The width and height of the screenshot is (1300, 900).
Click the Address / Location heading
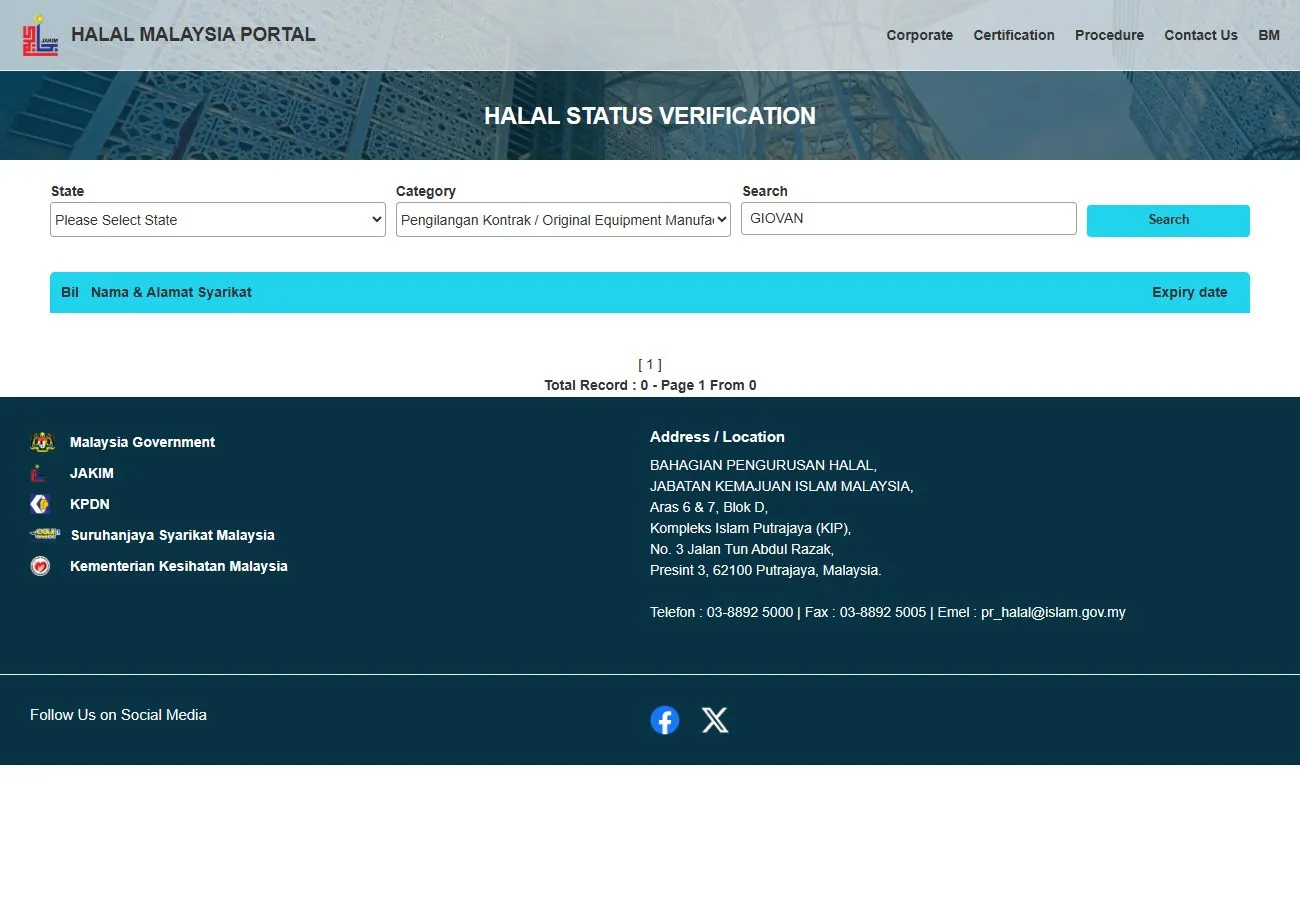tap(717, 437)
